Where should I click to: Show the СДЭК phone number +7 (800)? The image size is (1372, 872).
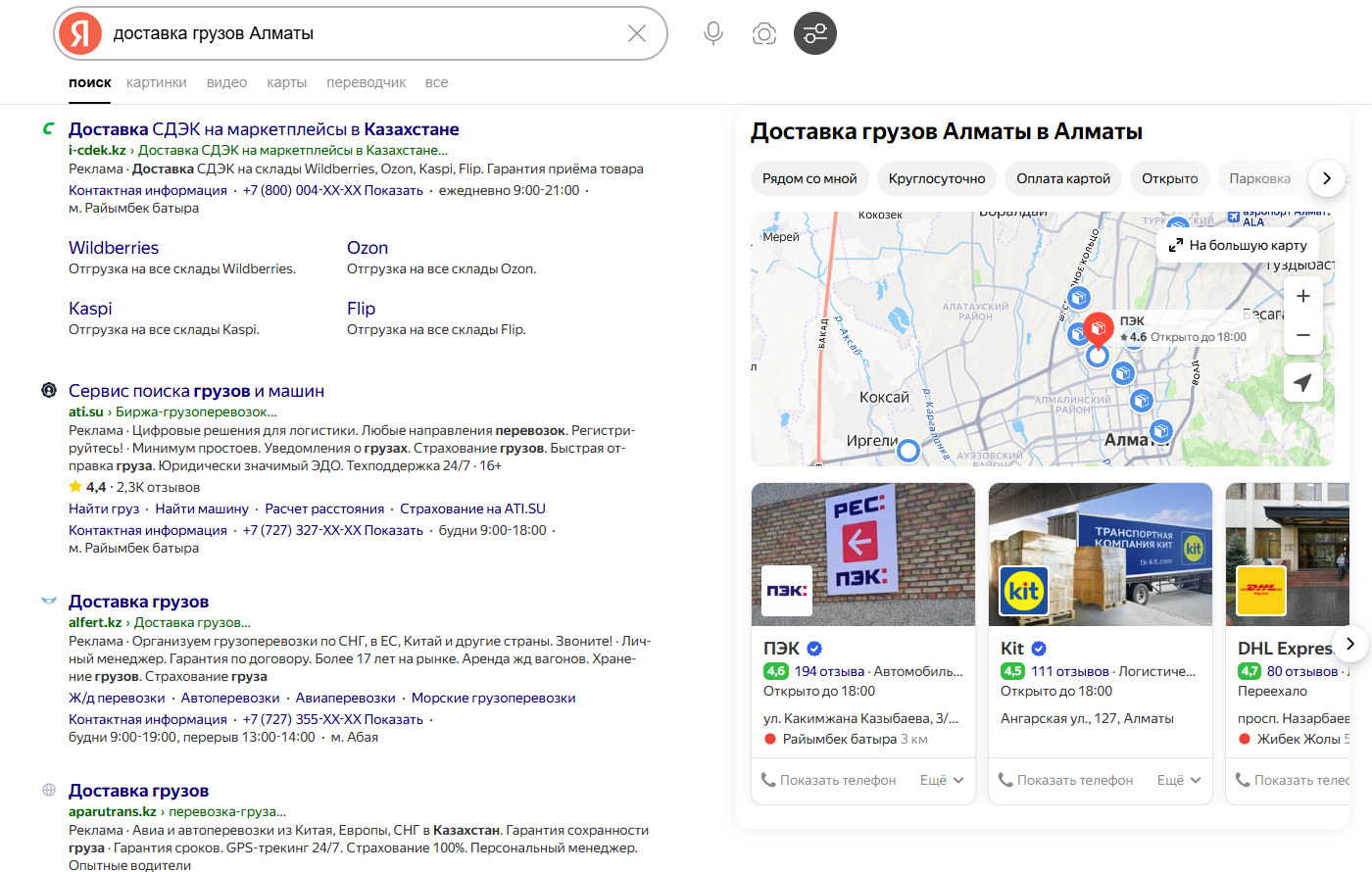(333, 190)
